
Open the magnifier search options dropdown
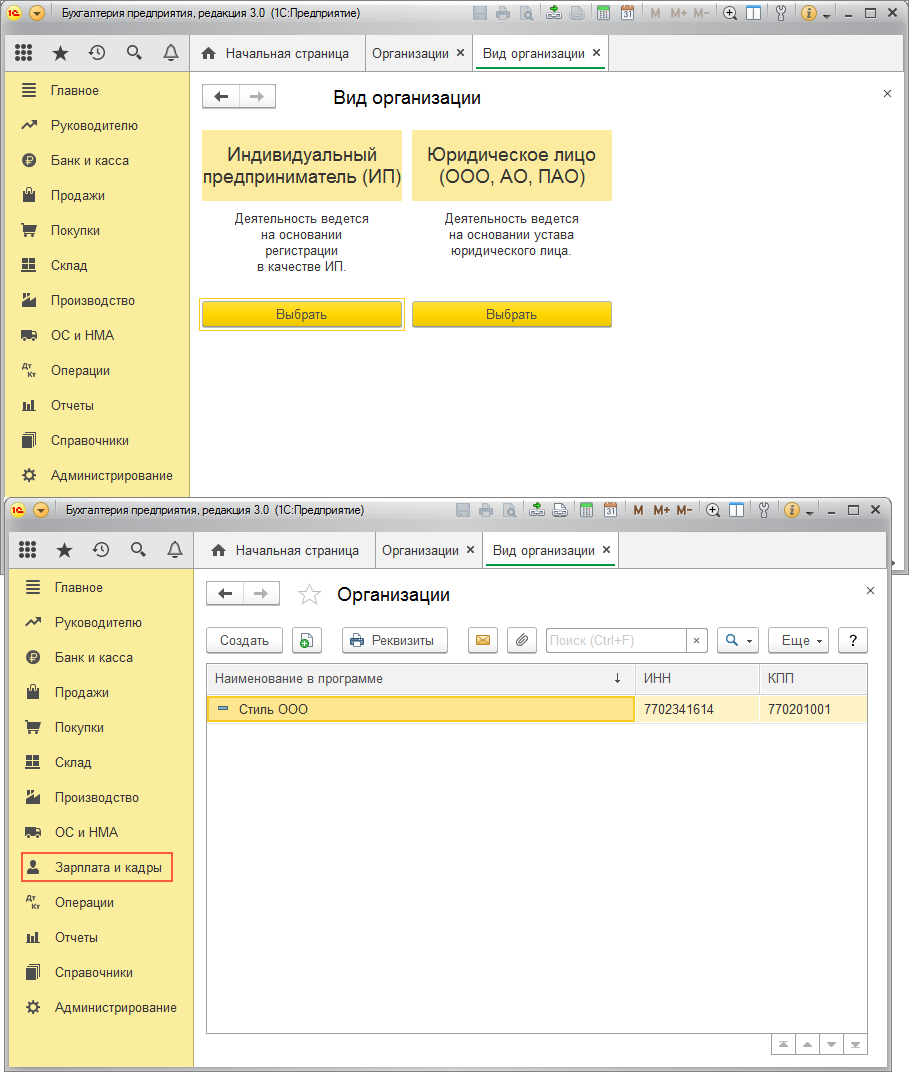(x=738, y=641)
